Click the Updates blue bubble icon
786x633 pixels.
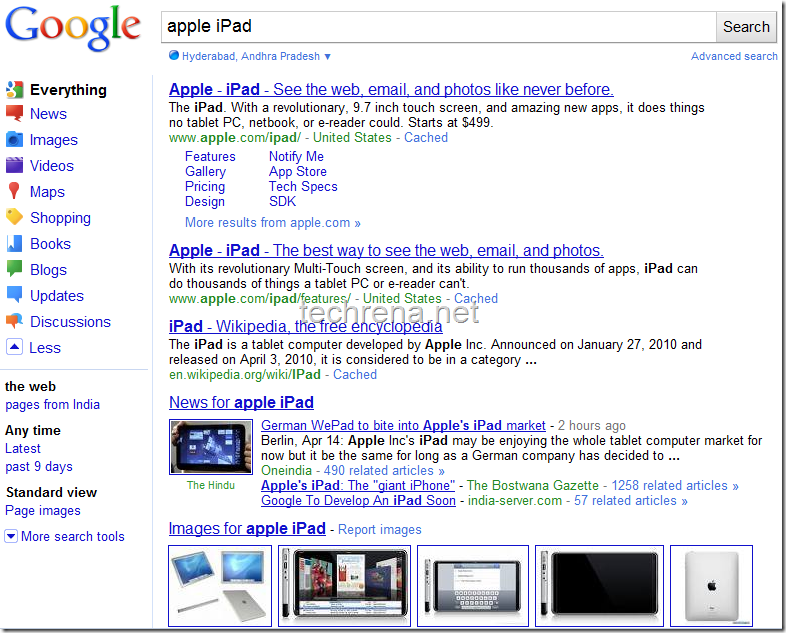click(x=15, y=295)
